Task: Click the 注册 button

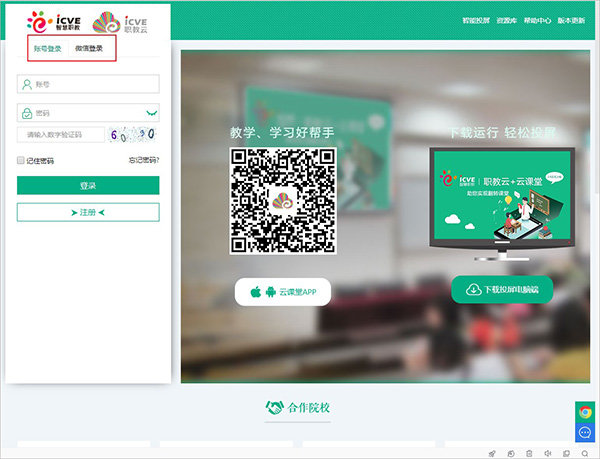Action: click(x=88, y=212)
